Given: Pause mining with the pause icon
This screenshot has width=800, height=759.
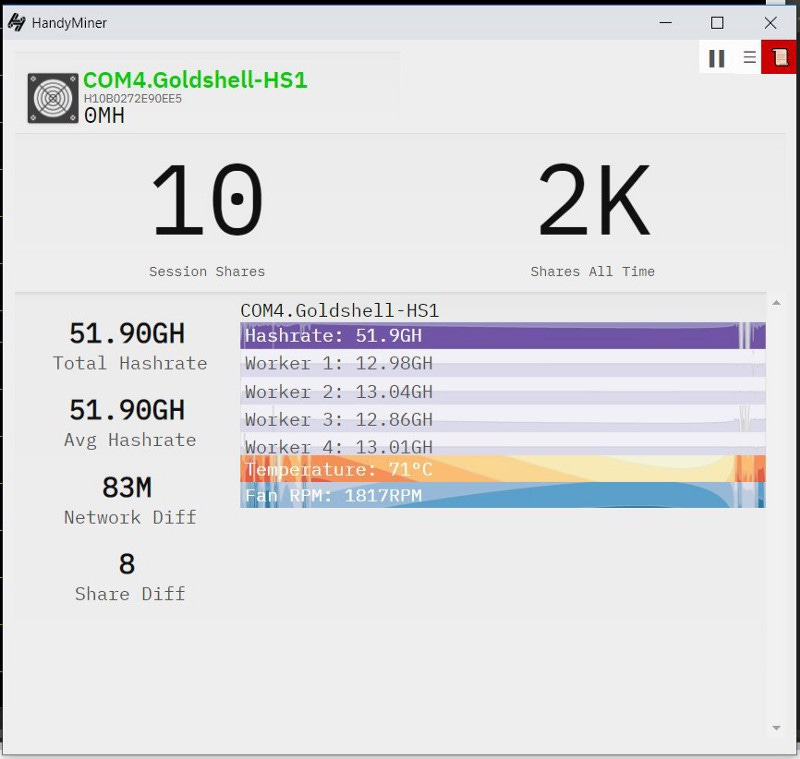Looking at the screenshot, I should click(x=716, y=58).
